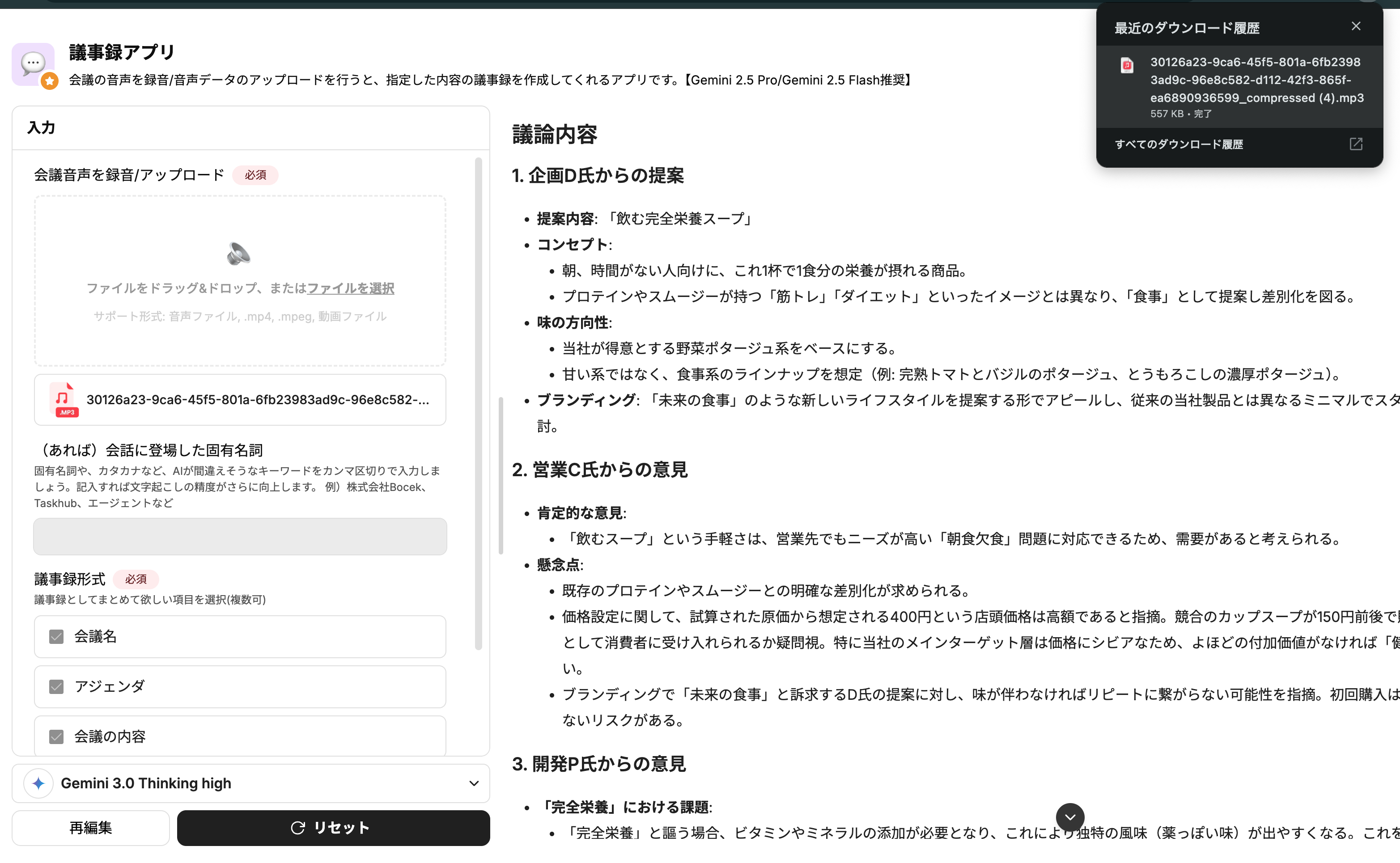Click すべてのダウンロード履歴 menu entry

pos(1179,144)
